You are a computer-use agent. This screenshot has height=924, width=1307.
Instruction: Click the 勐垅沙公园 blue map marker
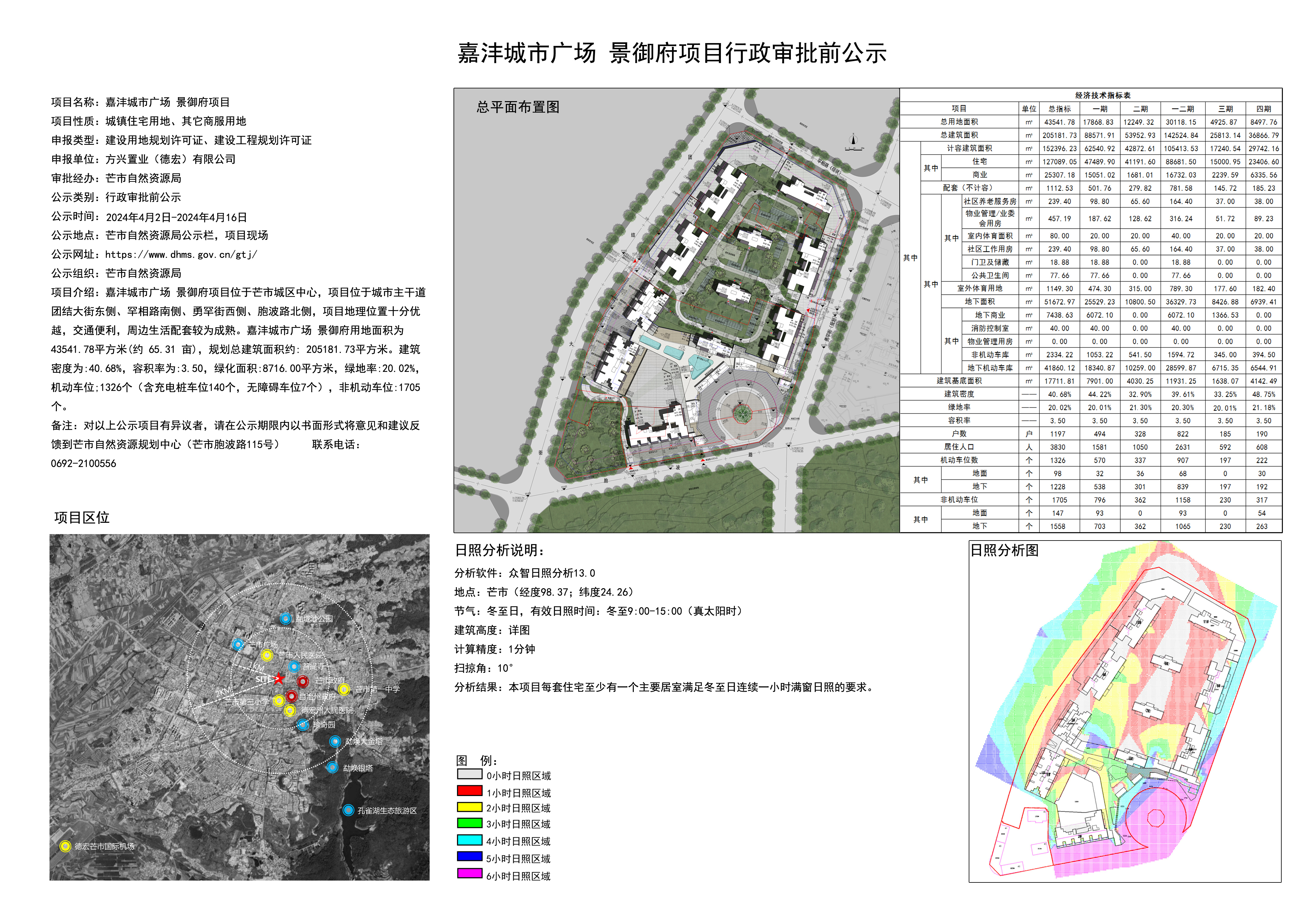coord(286,618)
